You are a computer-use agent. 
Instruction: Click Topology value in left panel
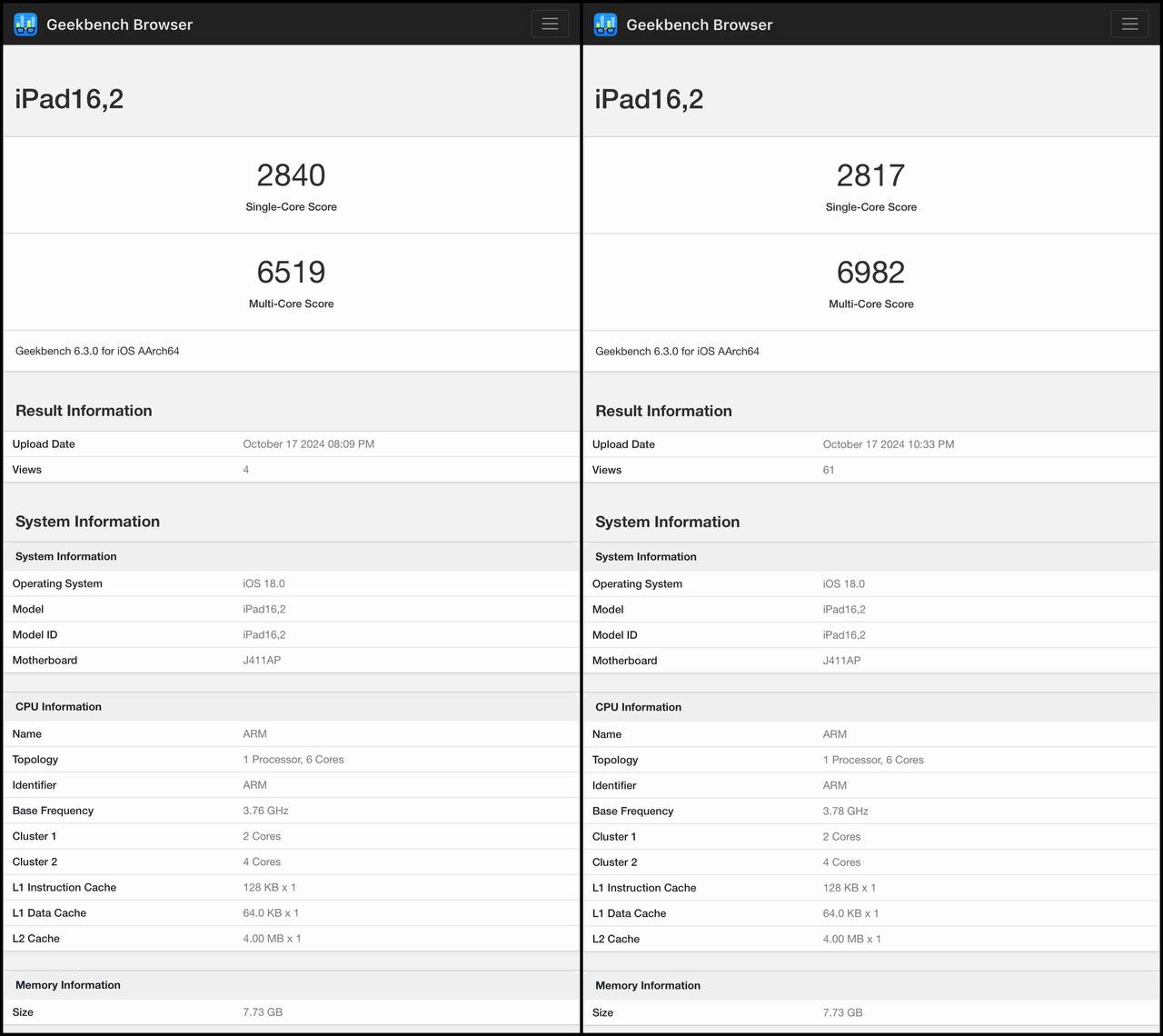pos(293,760)
